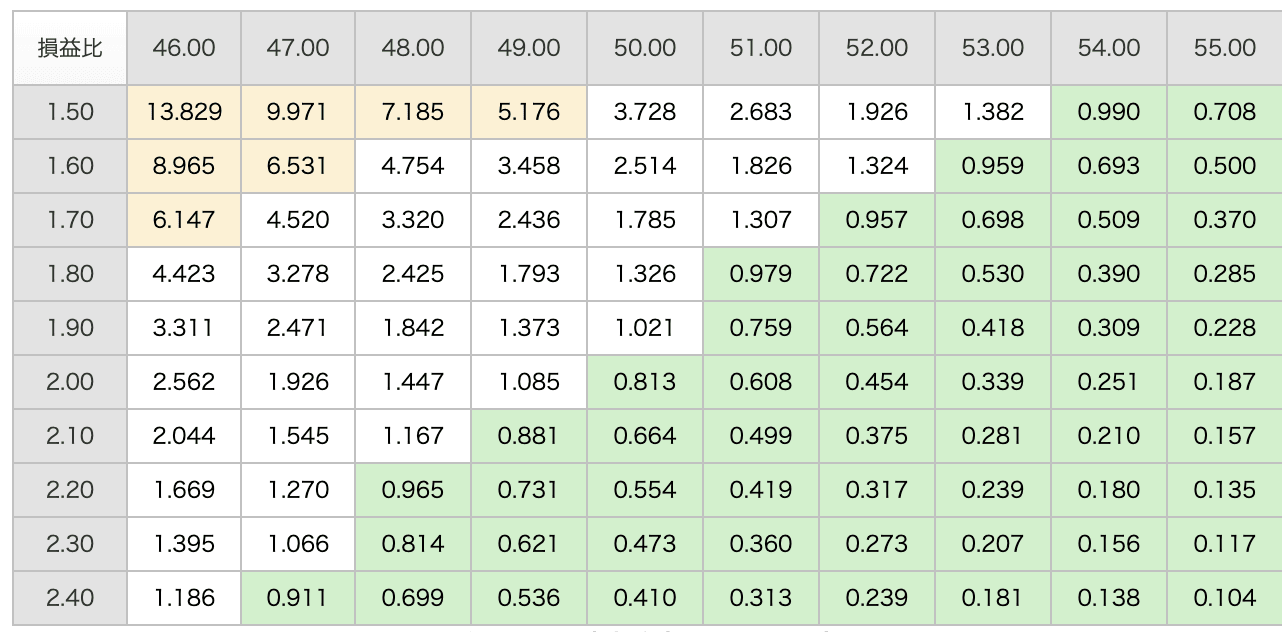Screen dimensions: 1282x632
Task: Select the cell with value 2.425
Action: point(413,274)
